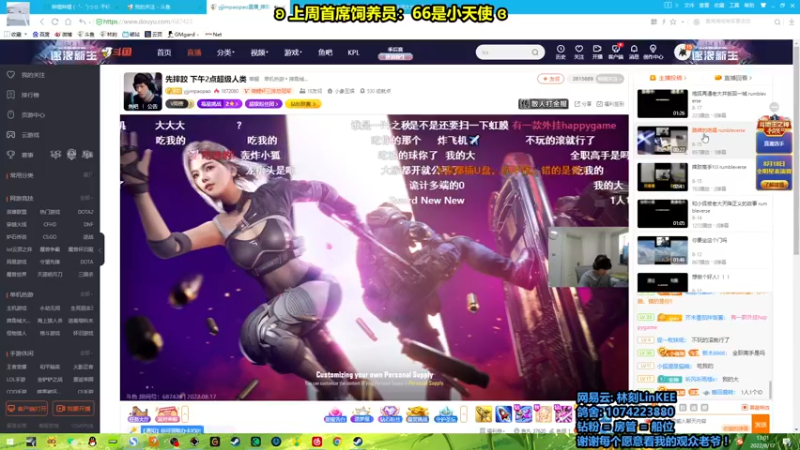Open the 鱼吧 nav item
This screenshot has height=450, width=800.
tap(325, 53)
